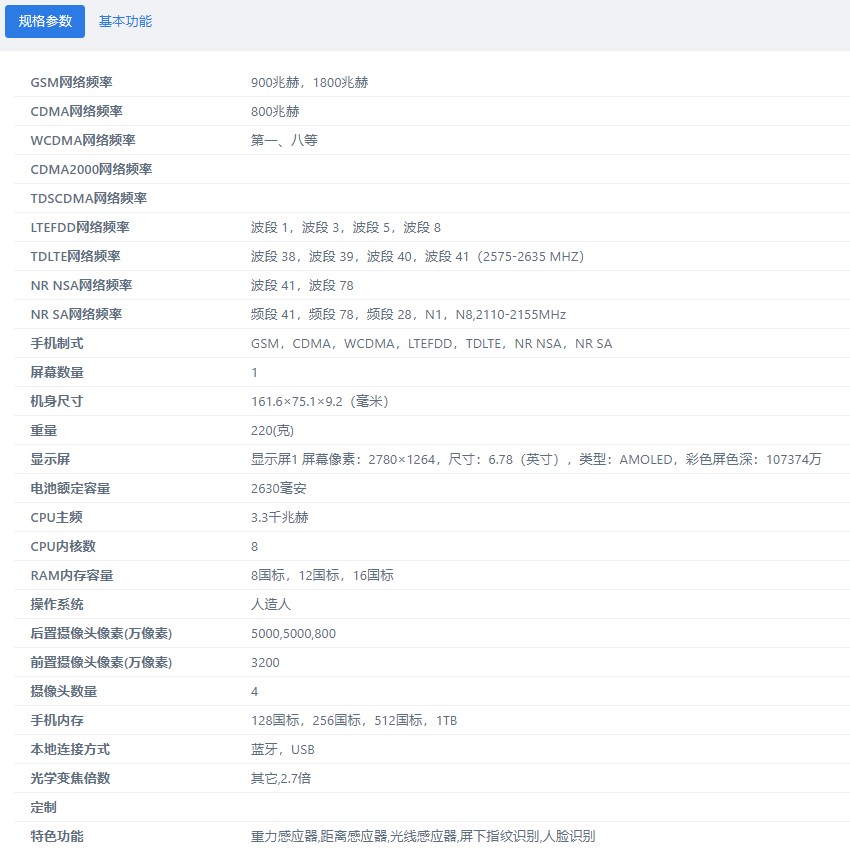Click the 手机制式 label
This screenshot has height=866, width=850.
pos(57,343)
